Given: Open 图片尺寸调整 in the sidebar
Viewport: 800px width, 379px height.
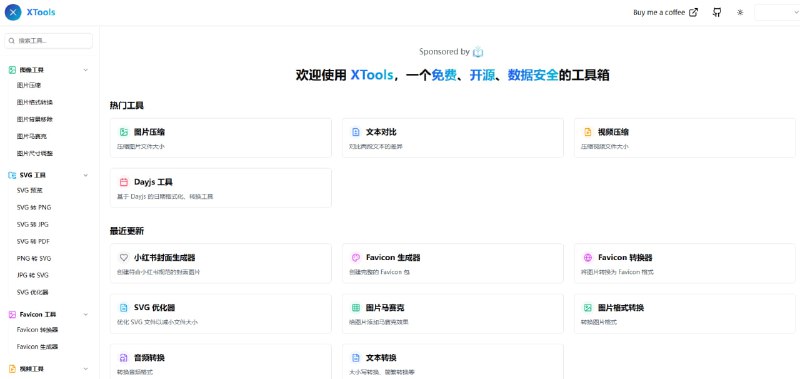Looking at the screenshot, I should pyautogui.click(x=35, y=153).
